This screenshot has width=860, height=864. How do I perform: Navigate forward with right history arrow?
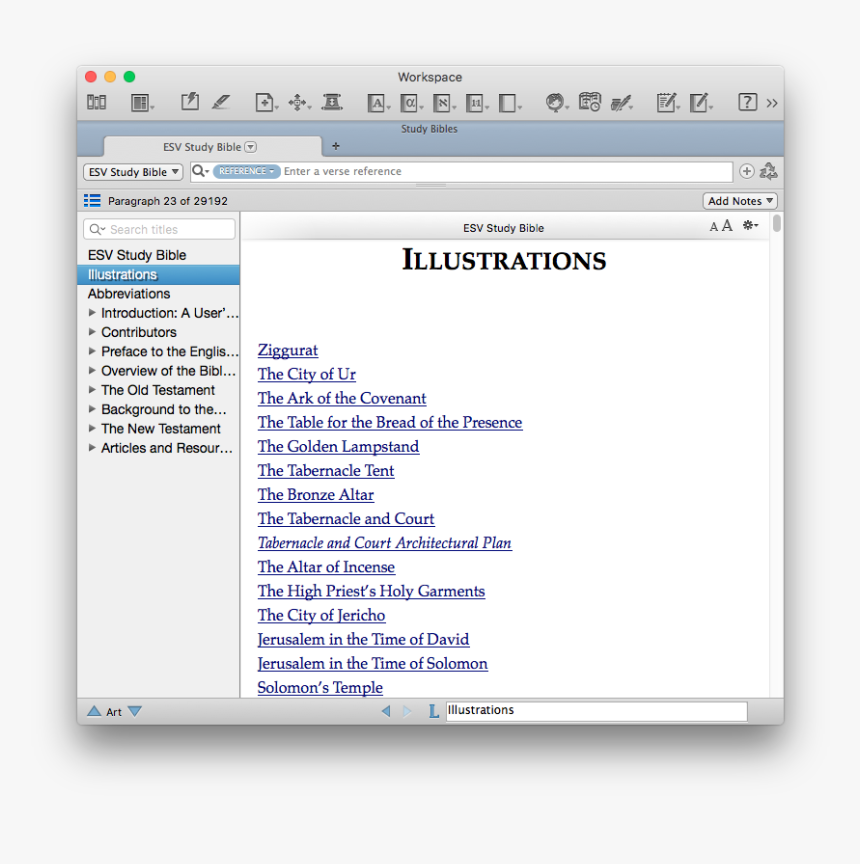tap(407, 711)
